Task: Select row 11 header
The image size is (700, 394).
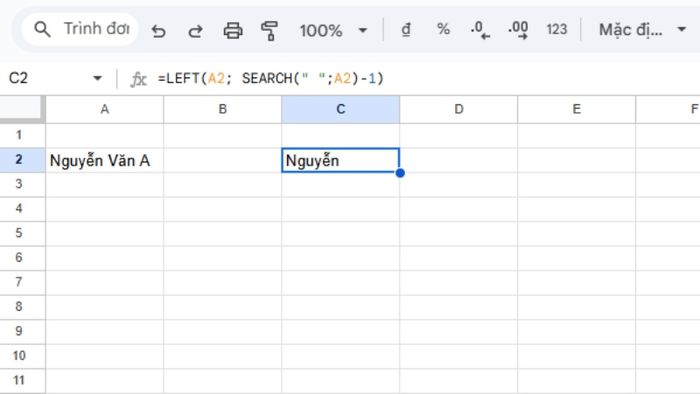Action: pyautogui.click(x=22, y=381)
